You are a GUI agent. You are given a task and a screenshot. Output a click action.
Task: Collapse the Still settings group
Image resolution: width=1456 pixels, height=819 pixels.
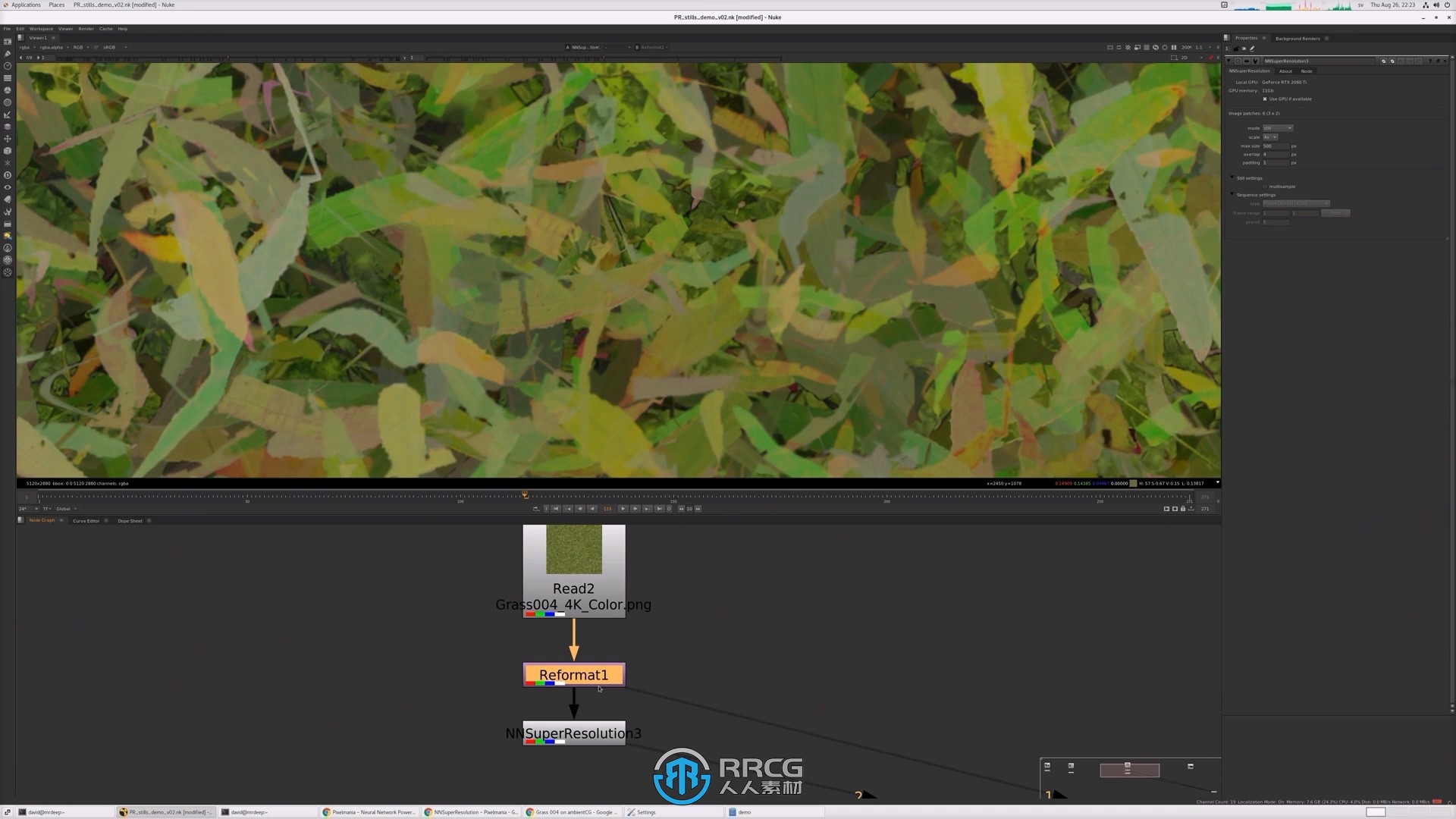click(x=1232, y=178)
